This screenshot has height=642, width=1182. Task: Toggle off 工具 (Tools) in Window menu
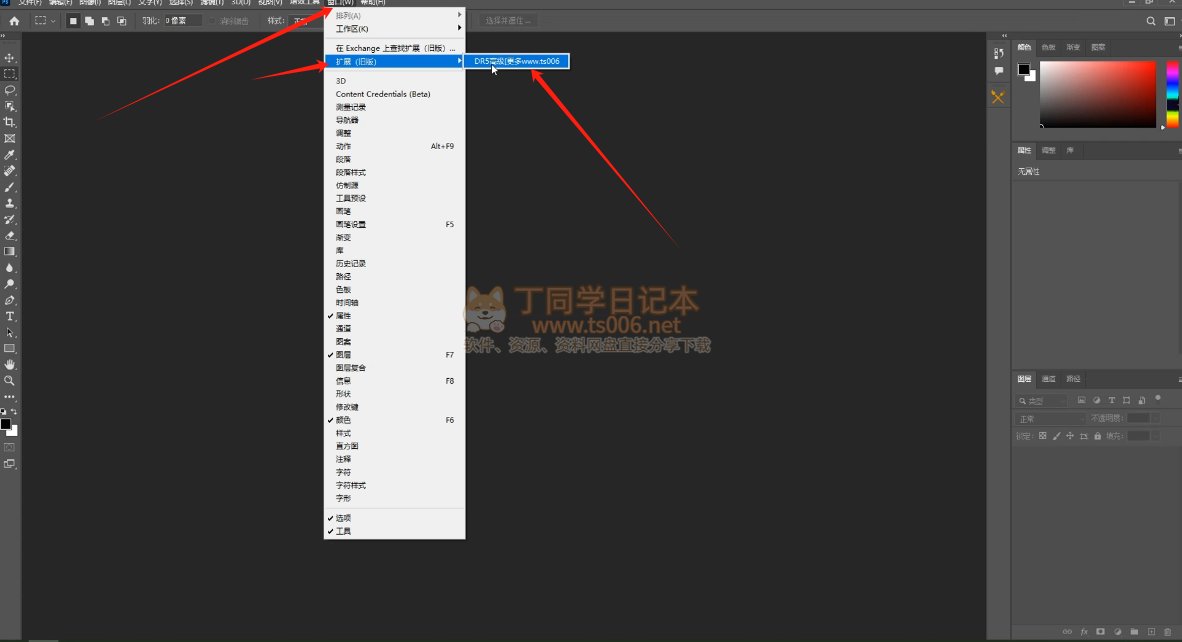click(343, 531)
